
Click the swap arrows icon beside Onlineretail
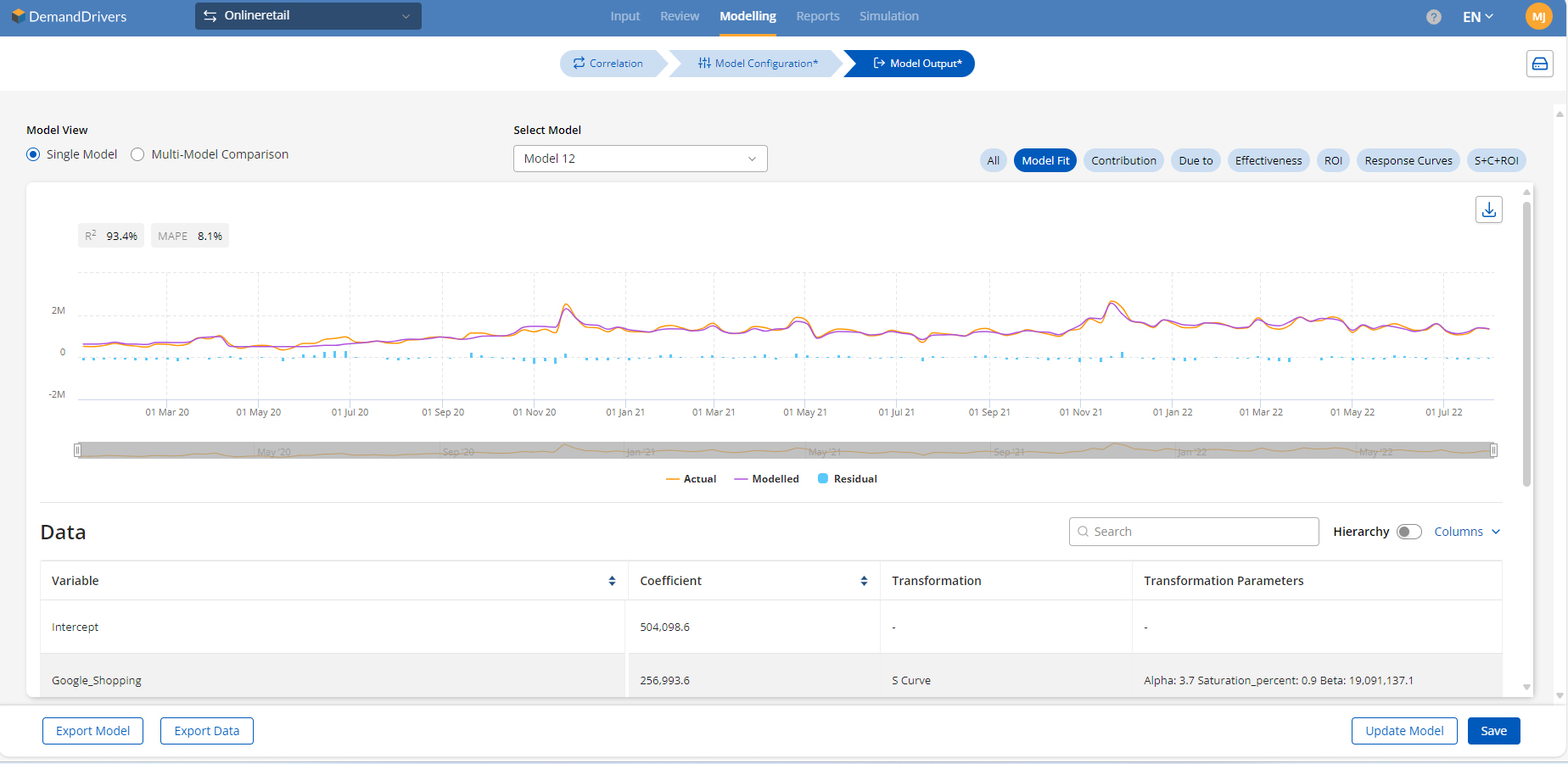tap(210, 16)
